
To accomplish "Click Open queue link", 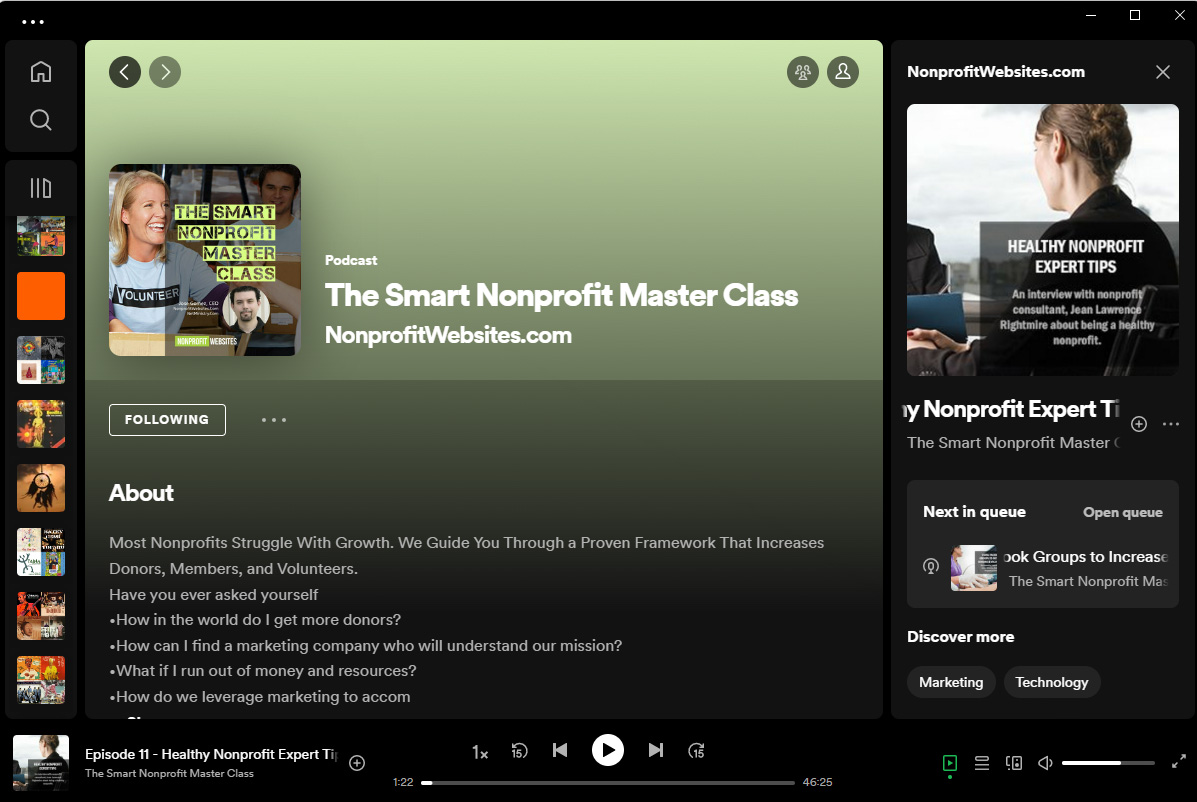I will tap(1123, 512).
